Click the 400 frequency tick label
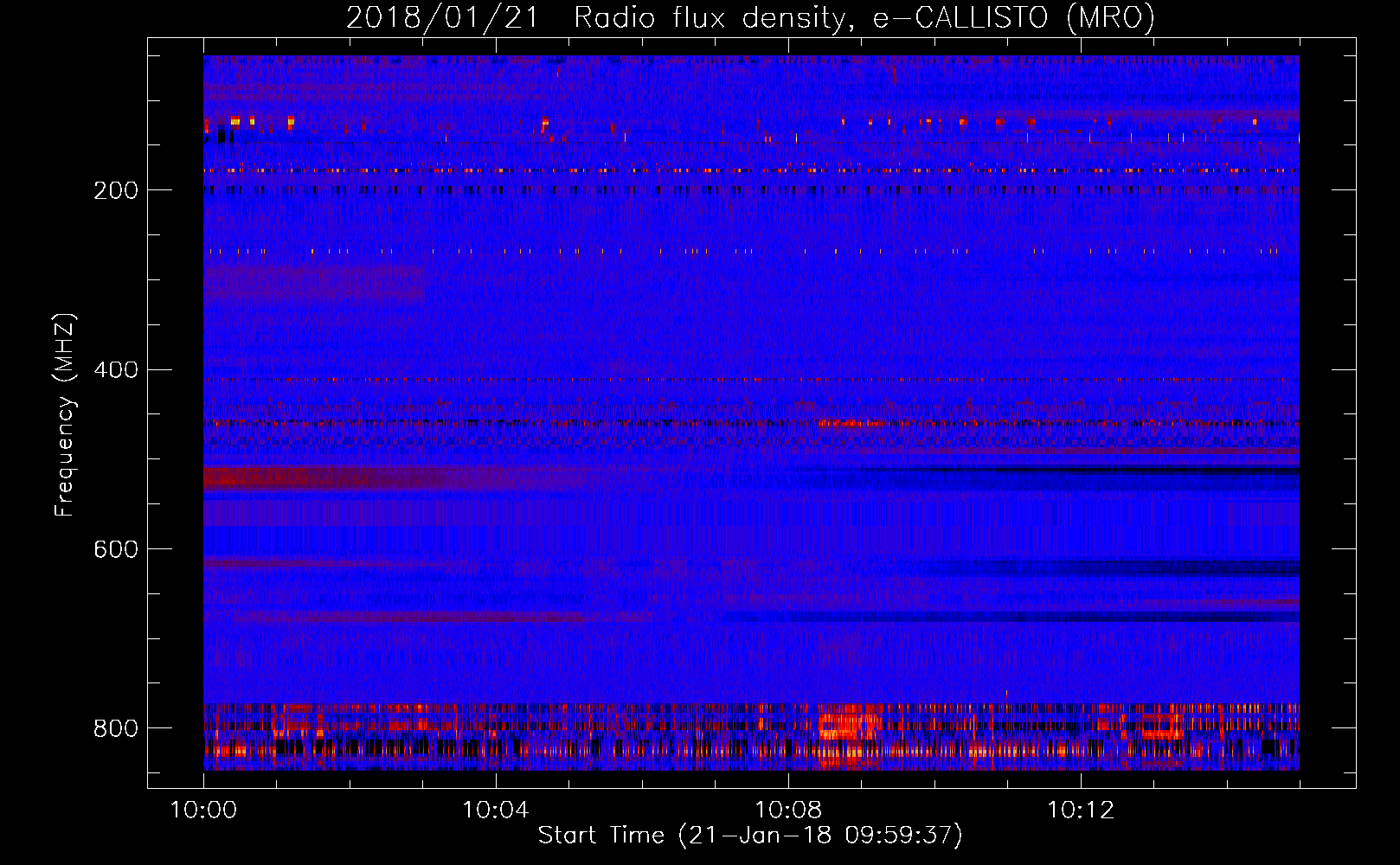 pos(116,370)
